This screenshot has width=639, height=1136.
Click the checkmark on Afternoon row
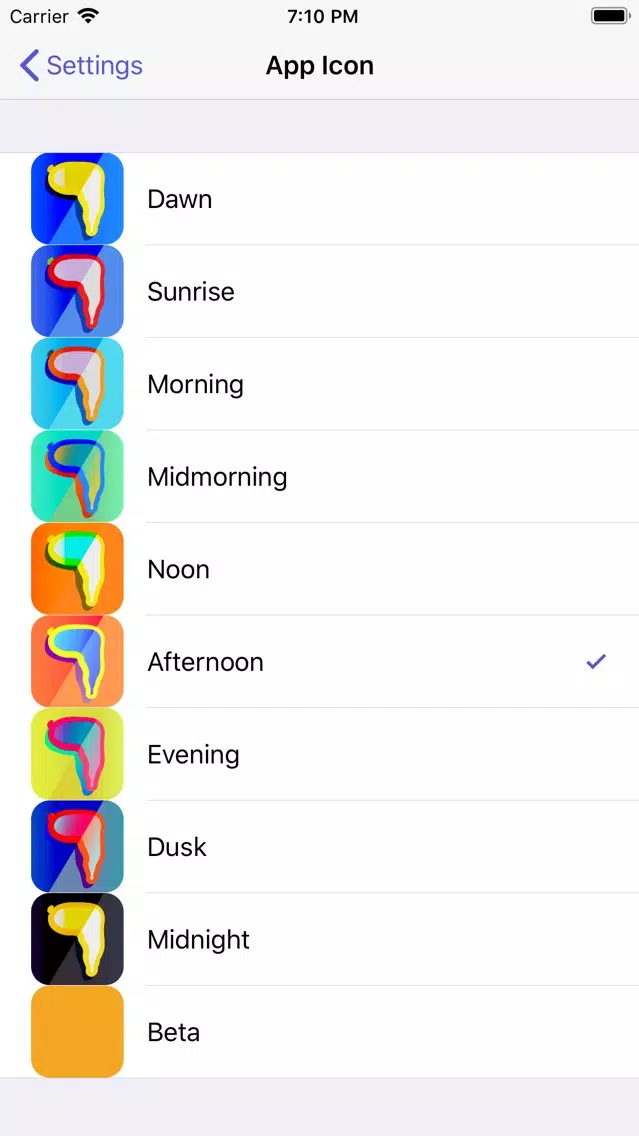click(x=596, y=661)
